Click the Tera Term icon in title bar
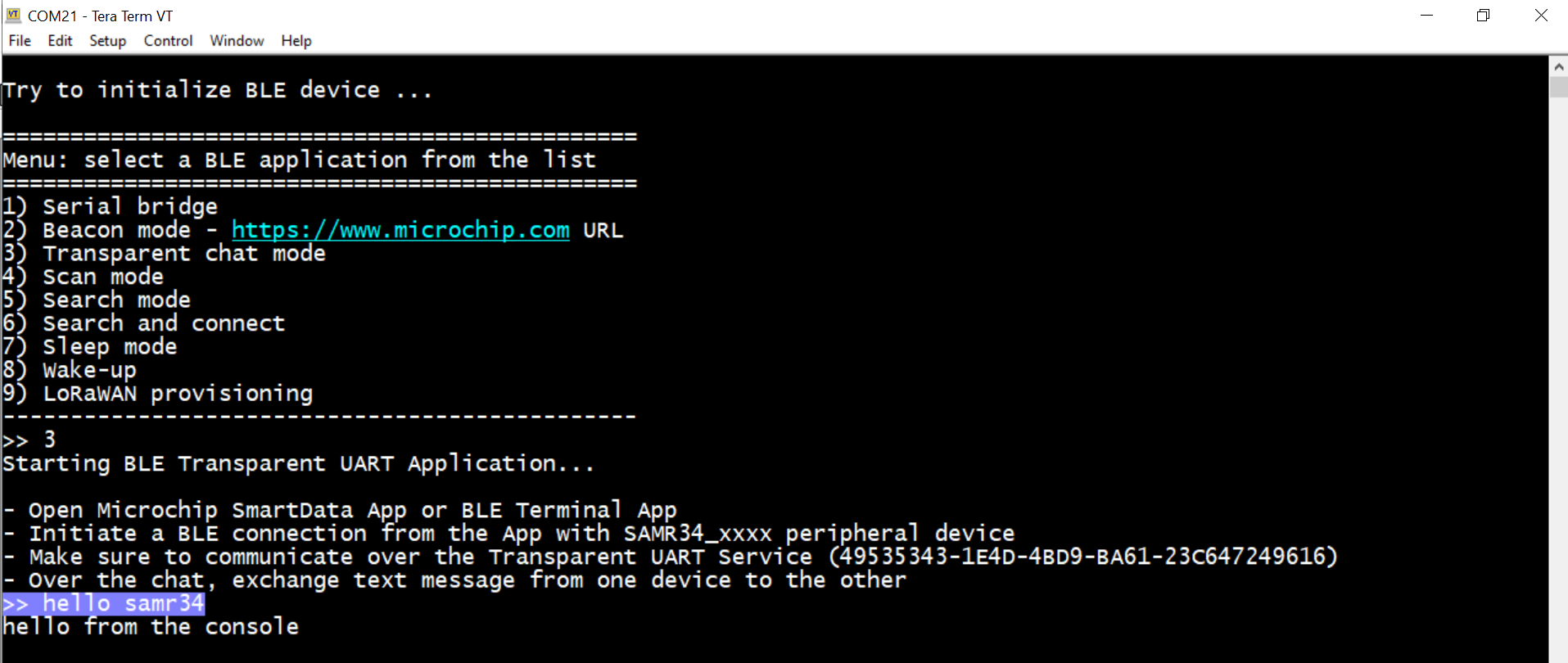Screen dimensions: 1568x663 tap(13, 15)
